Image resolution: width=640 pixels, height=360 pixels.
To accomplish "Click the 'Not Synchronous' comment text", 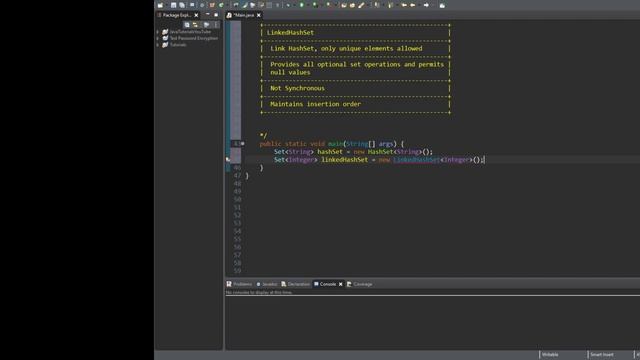I will point(297,88).
